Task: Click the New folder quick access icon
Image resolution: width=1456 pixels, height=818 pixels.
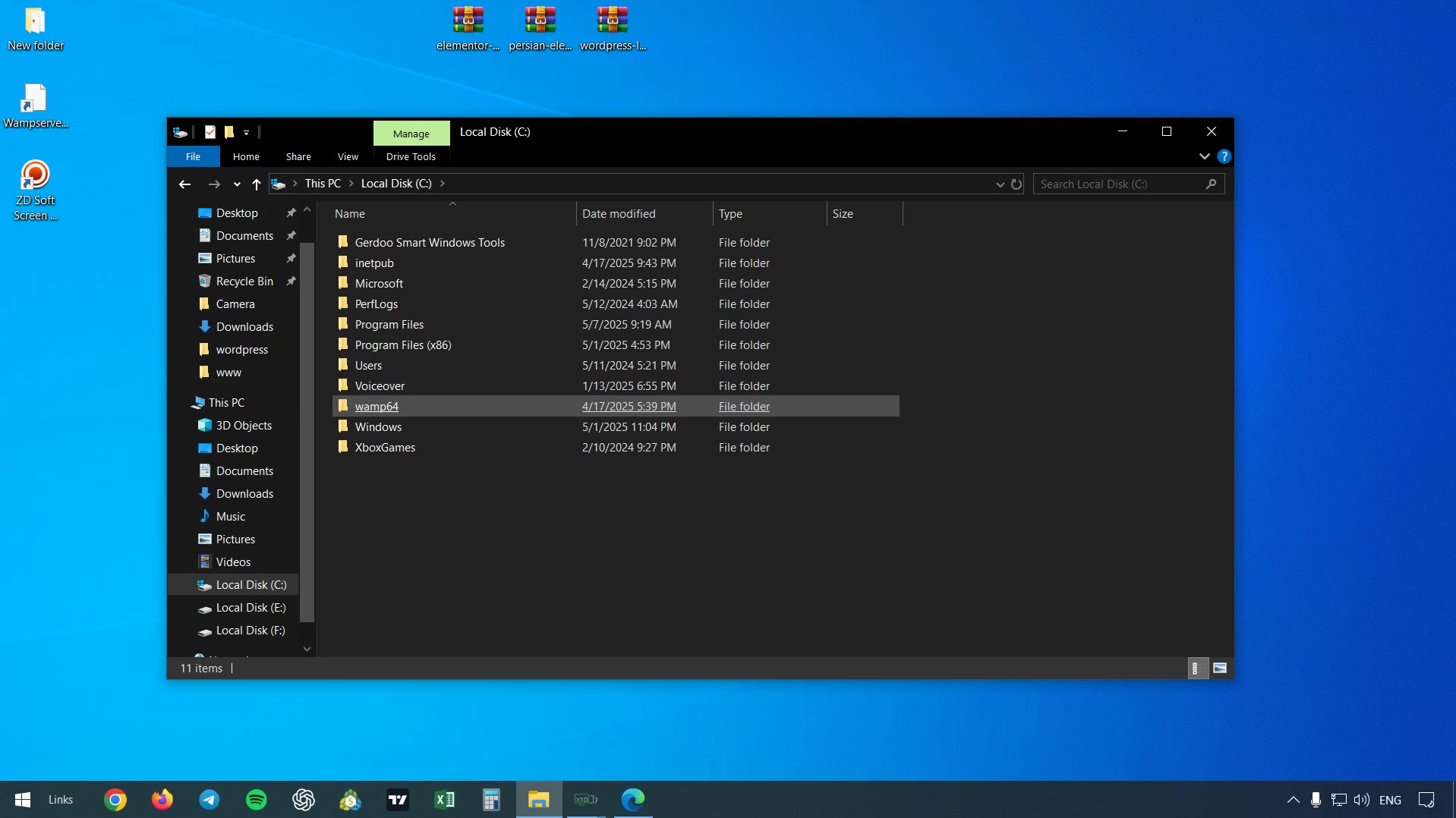Action: click(229, 132)
